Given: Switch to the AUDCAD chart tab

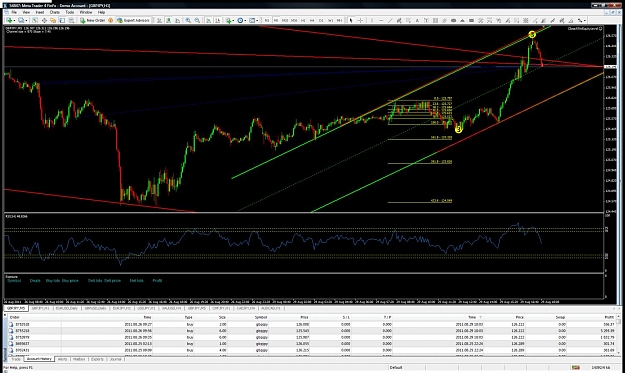Looking at the screenshot, I should (271, 308).
